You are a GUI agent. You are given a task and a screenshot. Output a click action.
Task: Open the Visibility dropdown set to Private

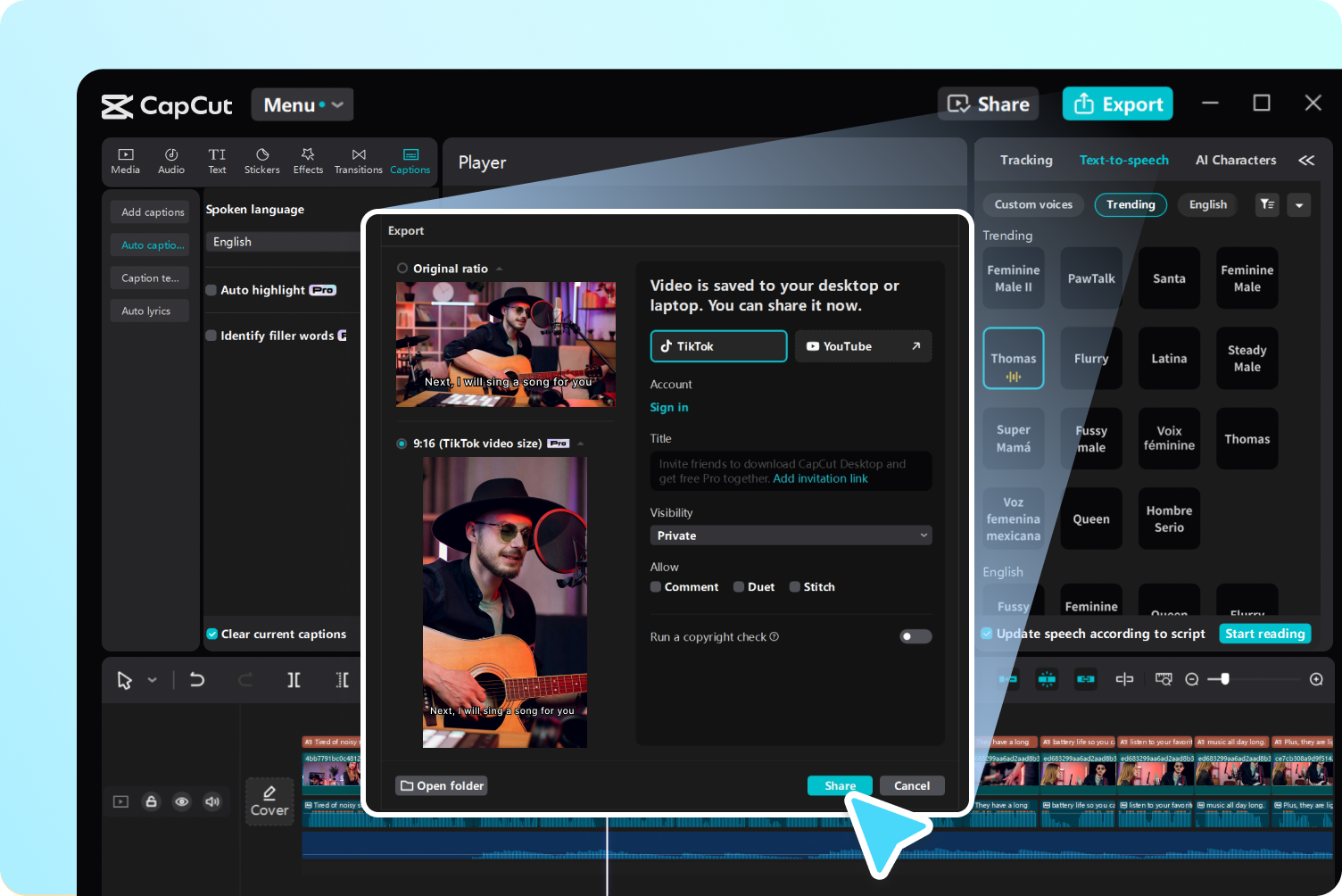pos(791,535)
